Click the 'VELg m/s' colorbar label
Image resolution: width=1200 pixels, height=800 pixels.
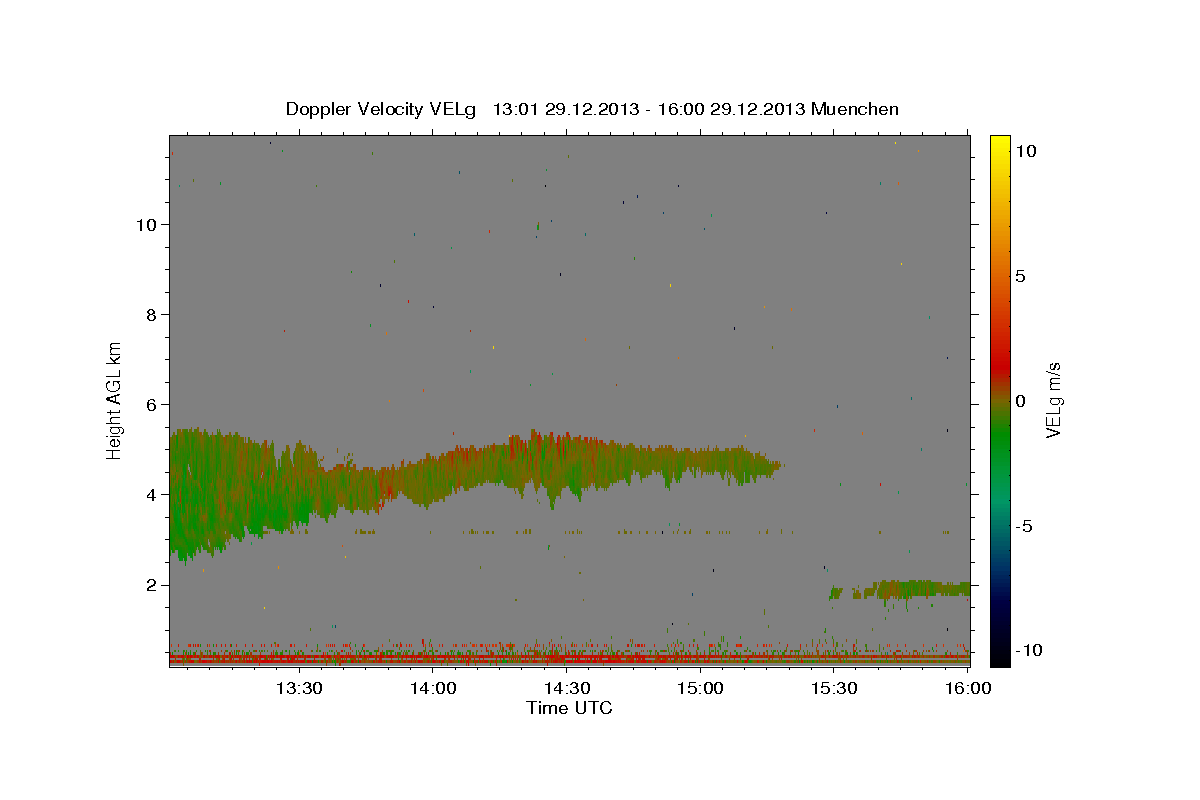point(1053,400)
